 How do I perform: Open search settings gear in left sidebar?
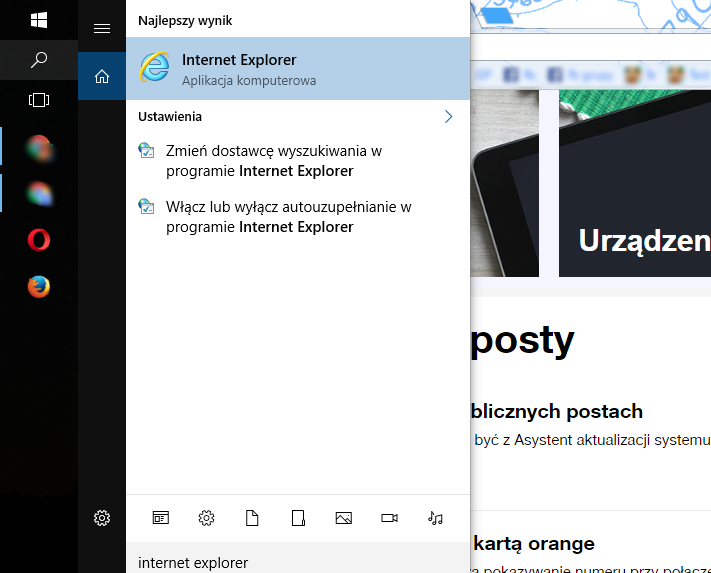tap(101, 518)
